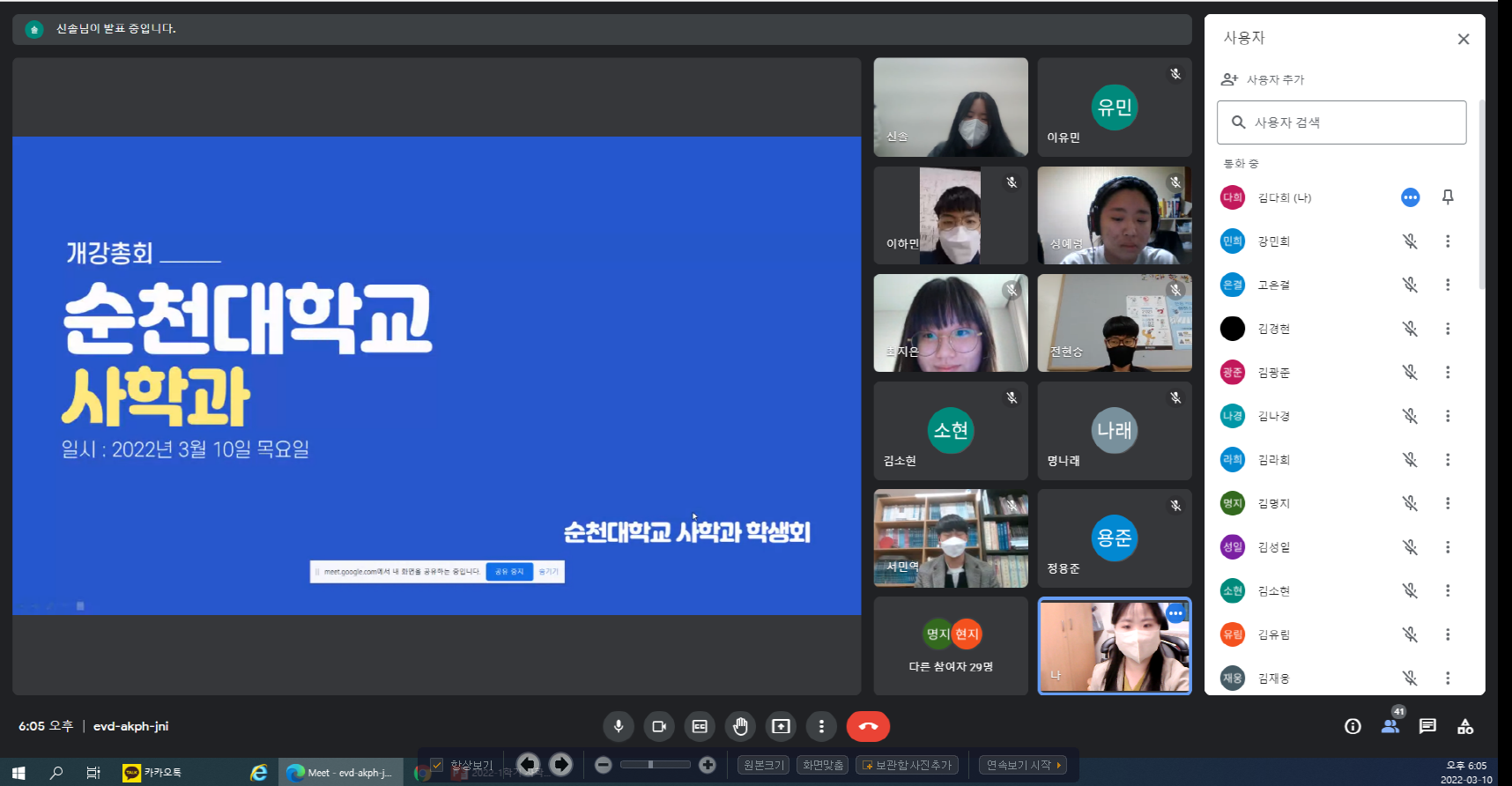Leave the call with red hang-up button
Image resolution: width=1512 pixels, height=786 pixels.
click(868, 726)
